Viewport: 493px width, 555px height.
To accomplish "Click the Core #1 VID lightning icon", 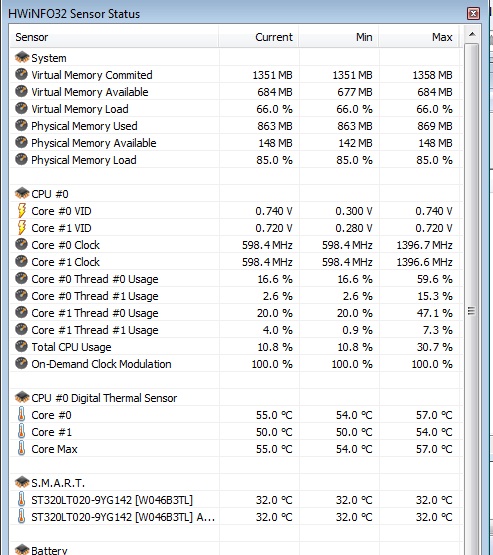I will 22,228.
